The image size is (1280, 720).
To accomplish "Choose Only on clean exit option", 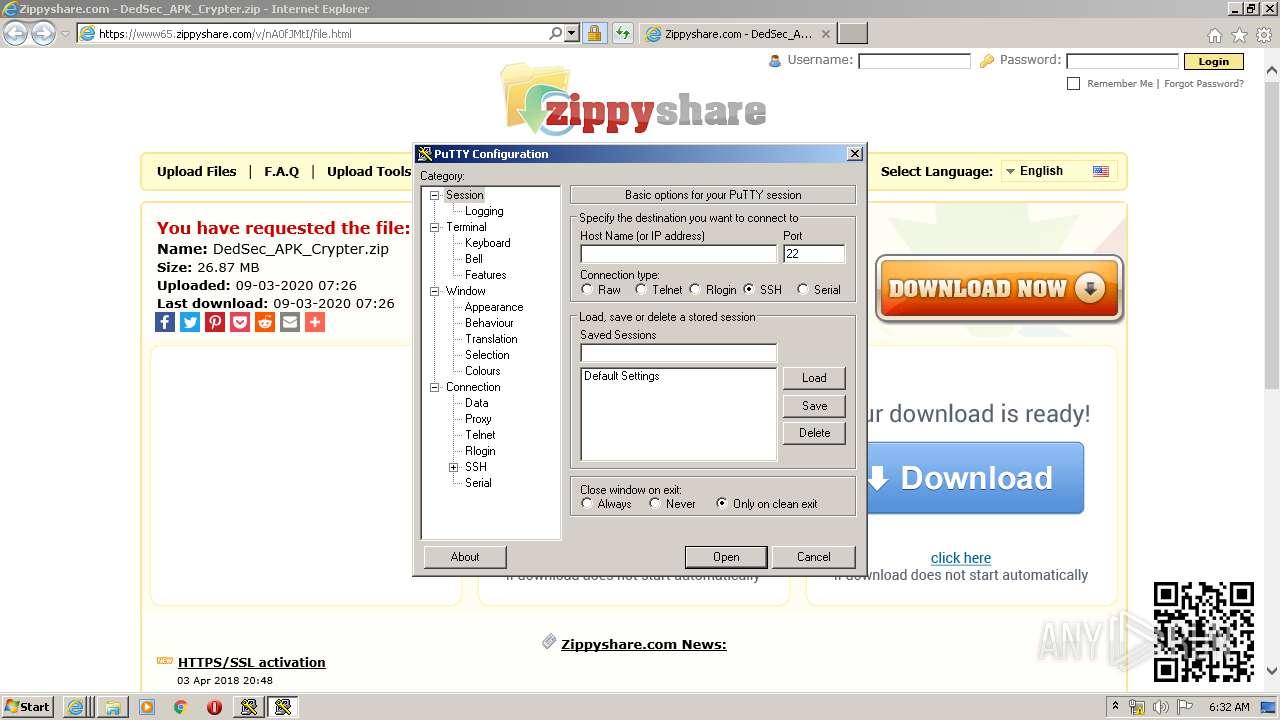I will (722, 503).
